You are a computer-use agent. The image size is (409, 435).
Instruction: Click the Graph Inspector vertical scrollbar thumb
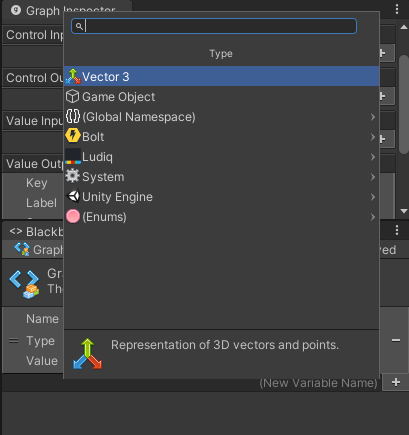click(x=404, y=104)
